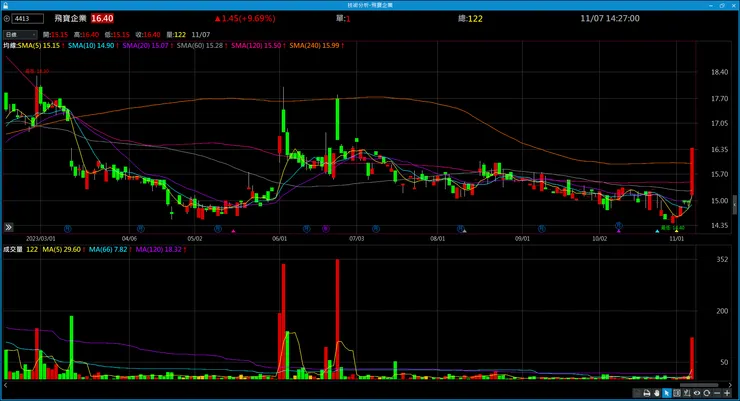This screenshot has height=401, width=740.
Task: Click the magenta triangle marker after 05/02
Action: 233,231
